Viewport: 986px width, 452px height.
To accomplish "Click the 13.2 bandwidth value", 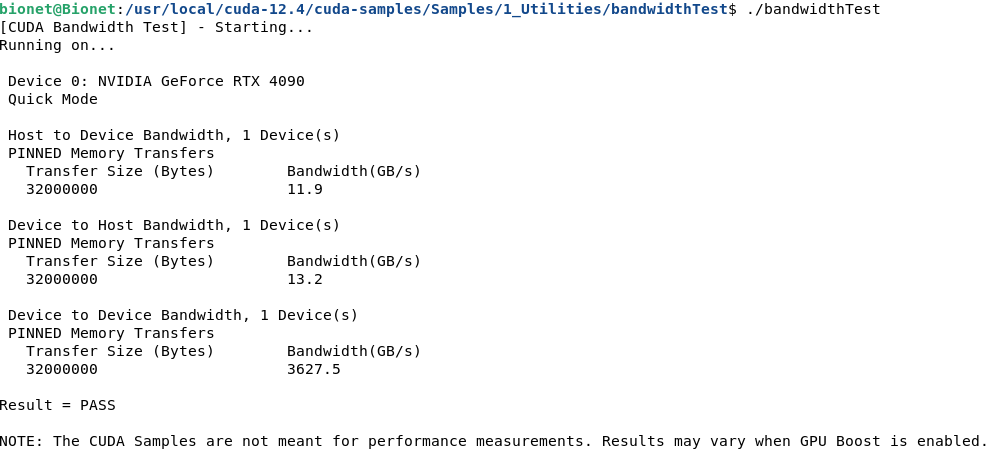I will [305, 279].
